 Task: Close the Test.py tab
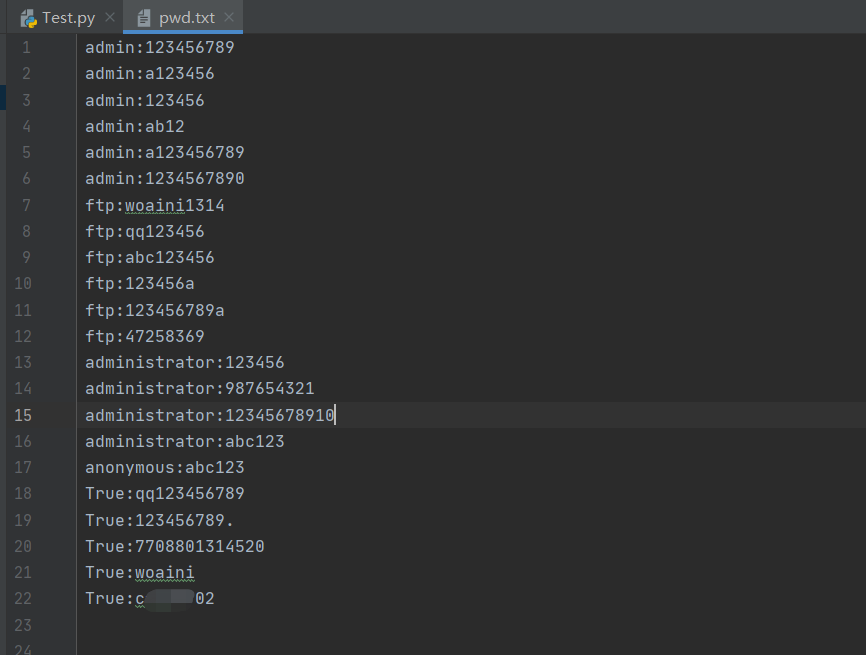(110, 17)
